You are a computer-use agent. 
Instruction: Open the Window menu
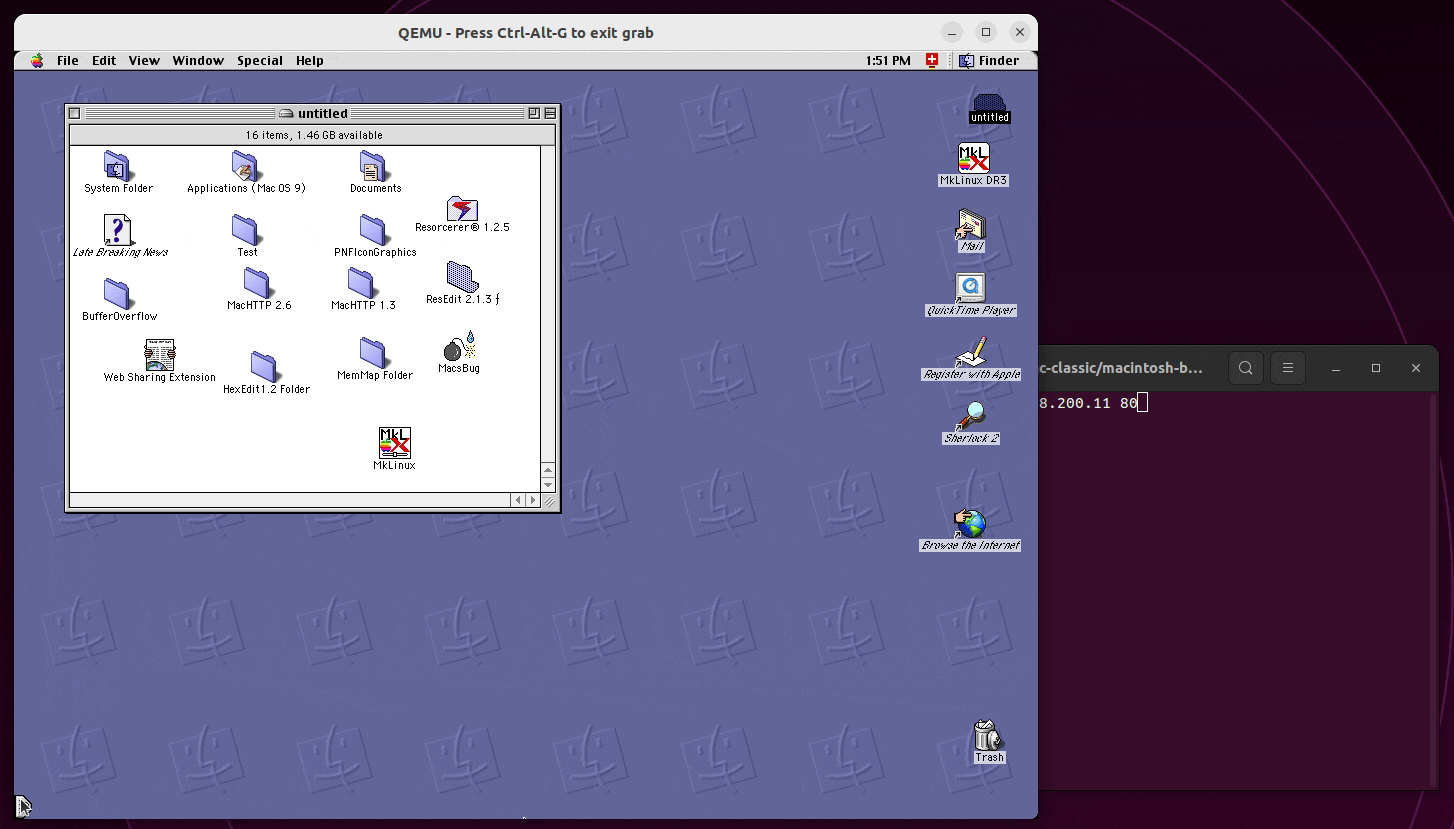[x=198, y=60]
